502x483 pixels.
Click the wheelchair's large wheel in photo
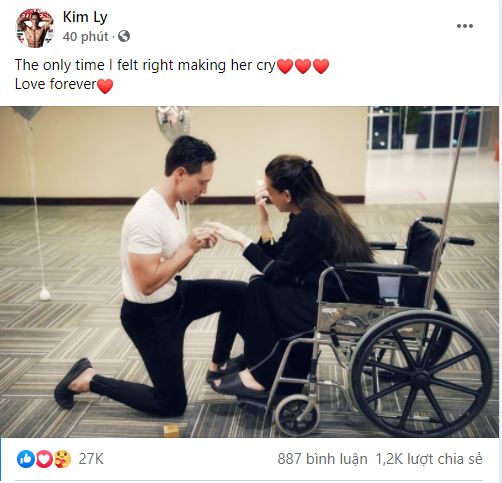click(422, 373)
